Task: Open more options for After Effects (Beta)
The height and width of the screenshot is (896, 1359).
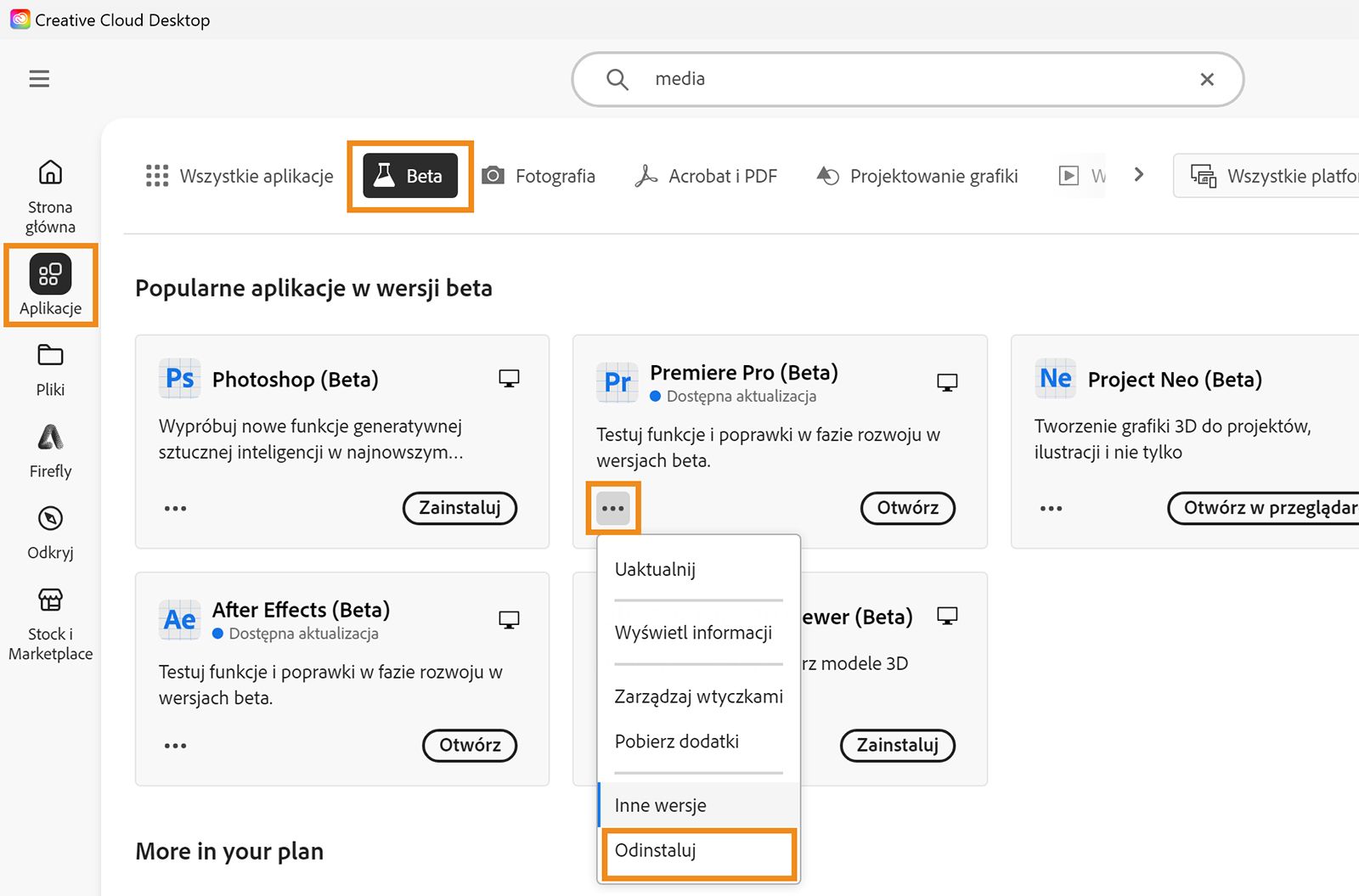Action: (x=175, y=746)
